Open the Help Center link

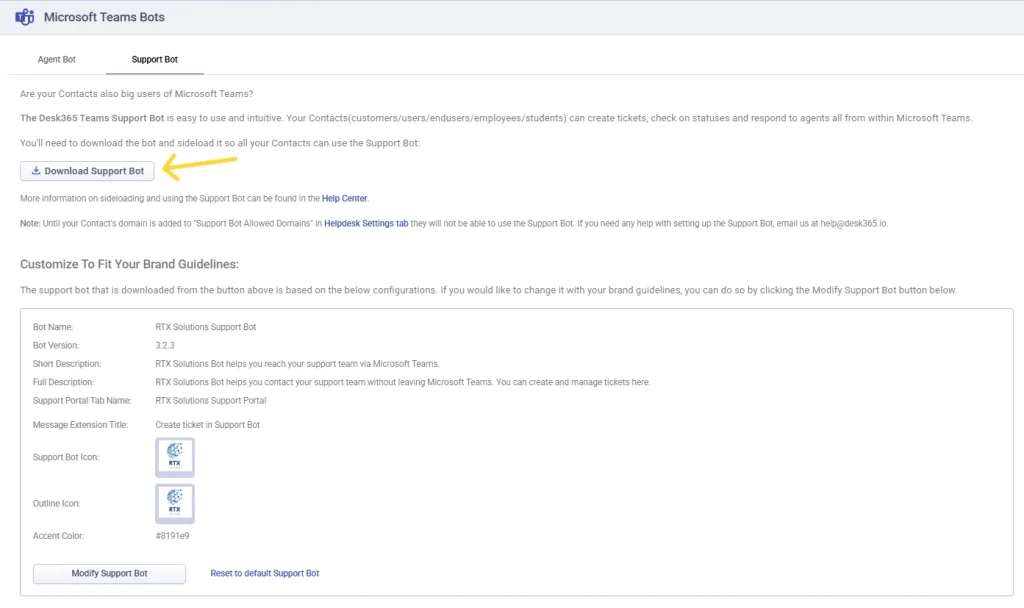tap(344, 199)
